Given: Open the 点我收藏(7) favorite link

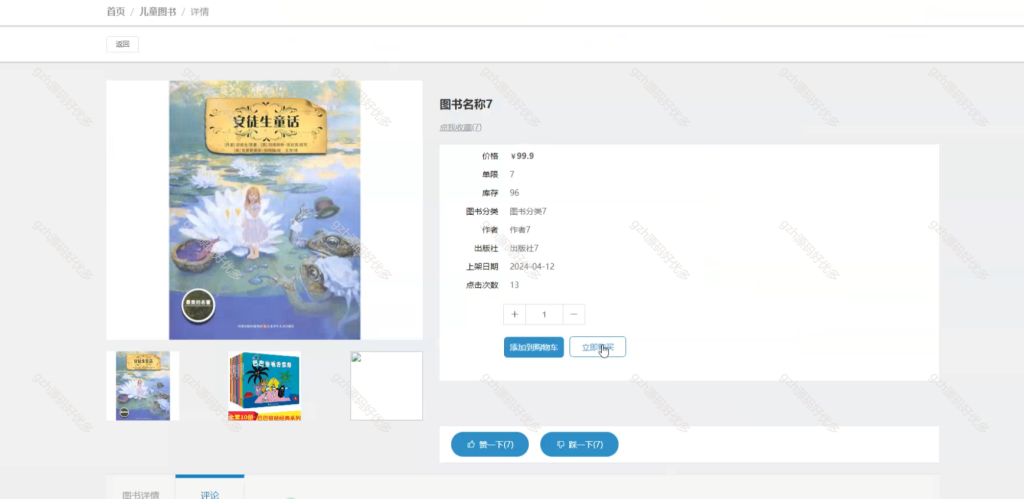Looking at the screenshot, I should click(x=460, y=127).
